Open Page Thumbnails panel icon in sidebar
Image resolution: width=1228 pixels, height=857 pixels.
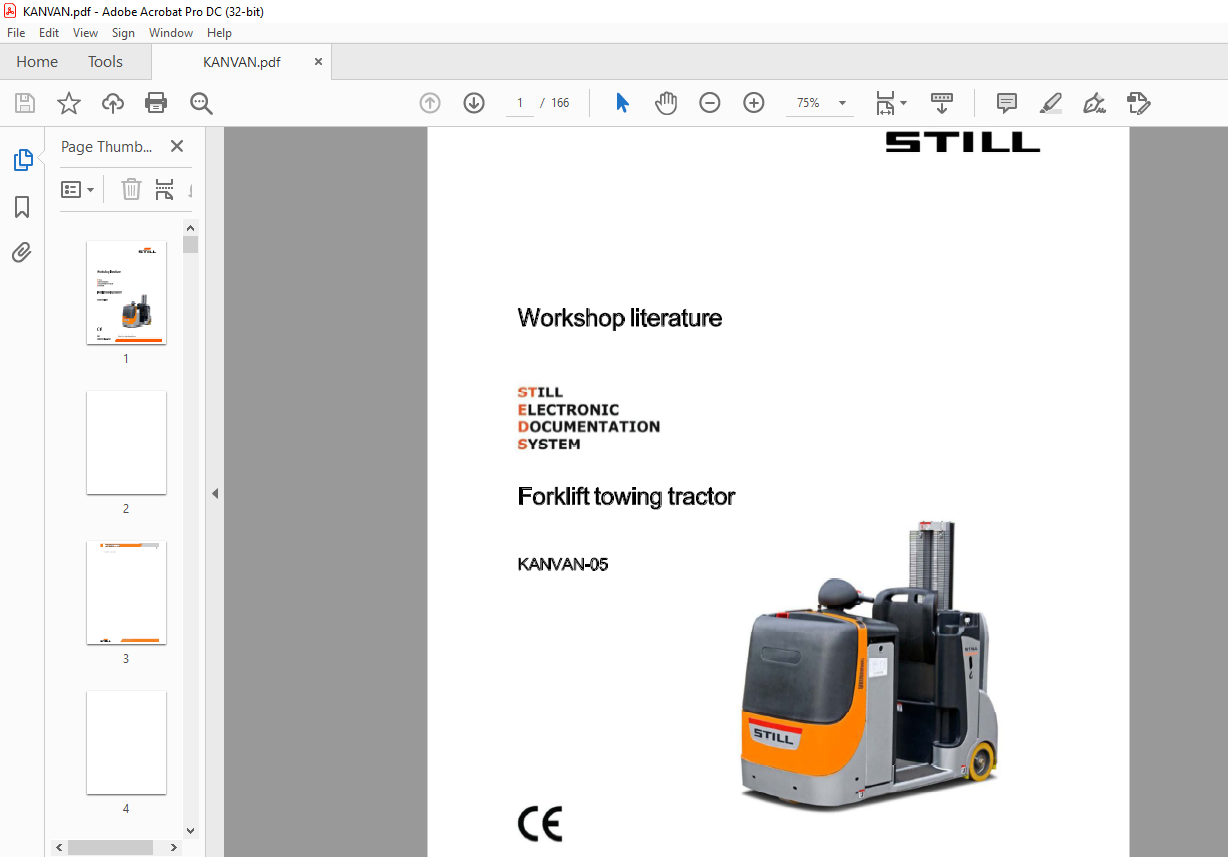(x=22, y=160)
